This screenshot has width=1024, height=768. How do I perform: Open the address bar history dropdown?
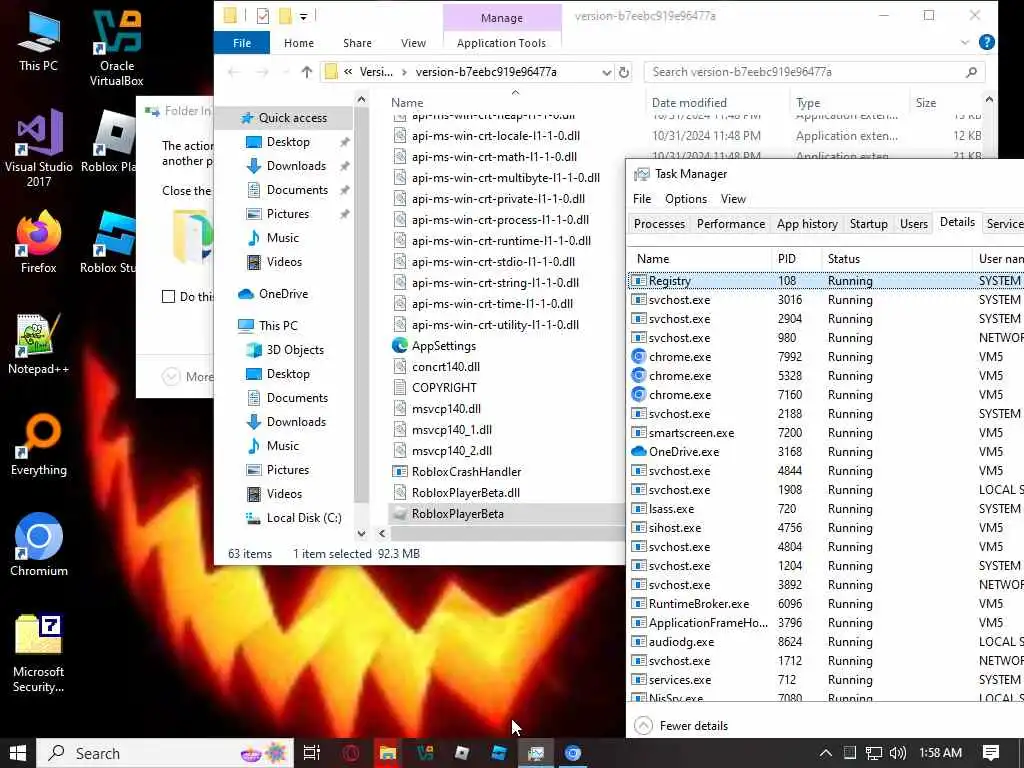pyautogui.click(x=607, y=72)
